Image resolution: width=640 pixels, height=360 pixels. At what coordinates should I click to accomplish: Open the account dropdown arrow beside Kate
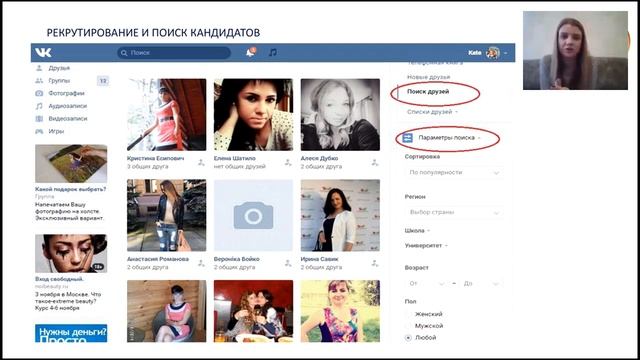tap(506, 53)
